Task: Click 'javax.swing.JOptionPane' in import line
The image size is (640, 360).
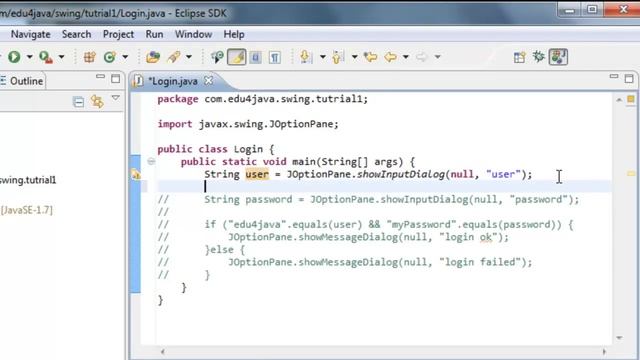Action: (267, 124)
